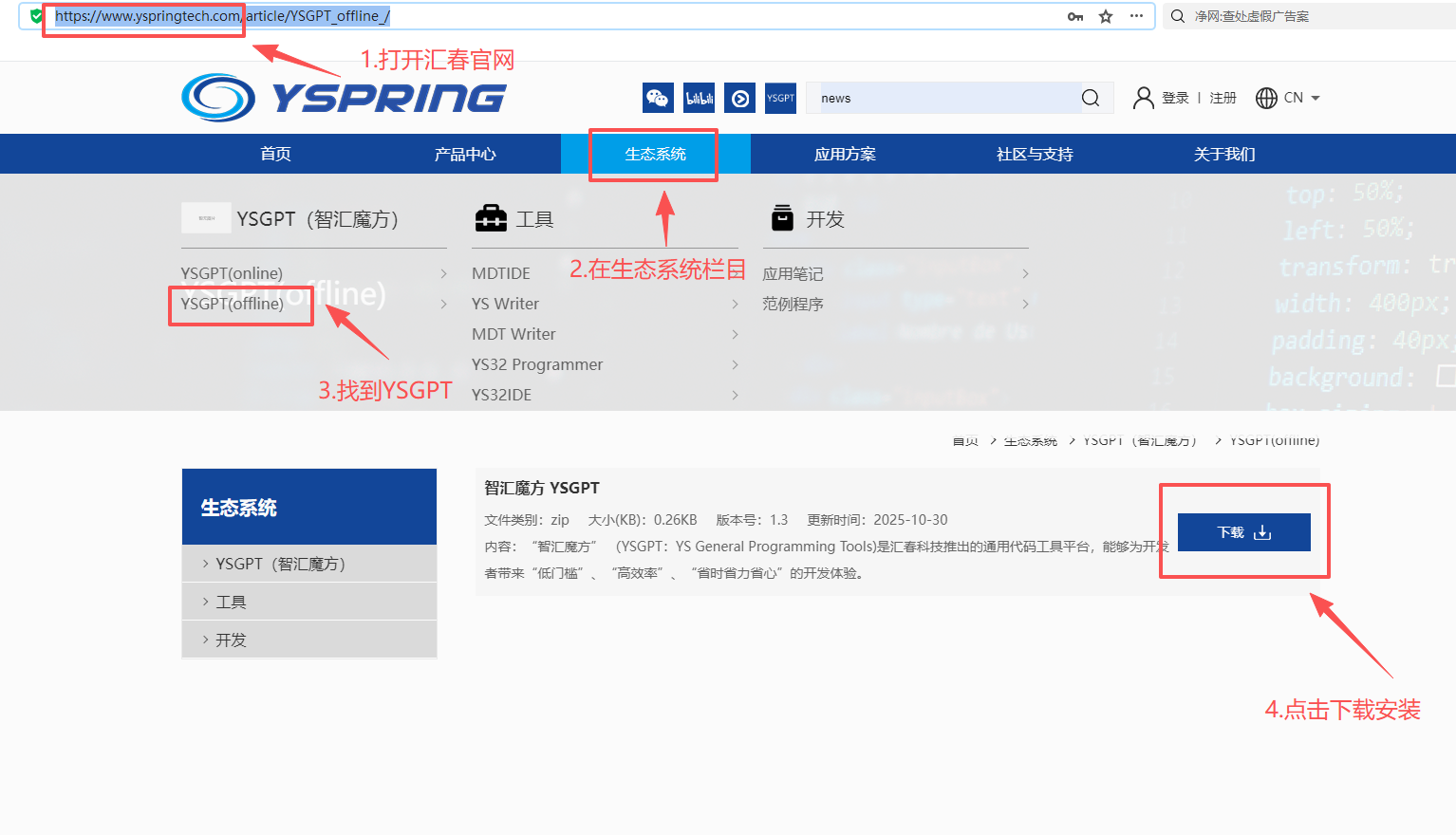Open 产品中心 navigation menu
1456x835 pixels.
[466, 154]
